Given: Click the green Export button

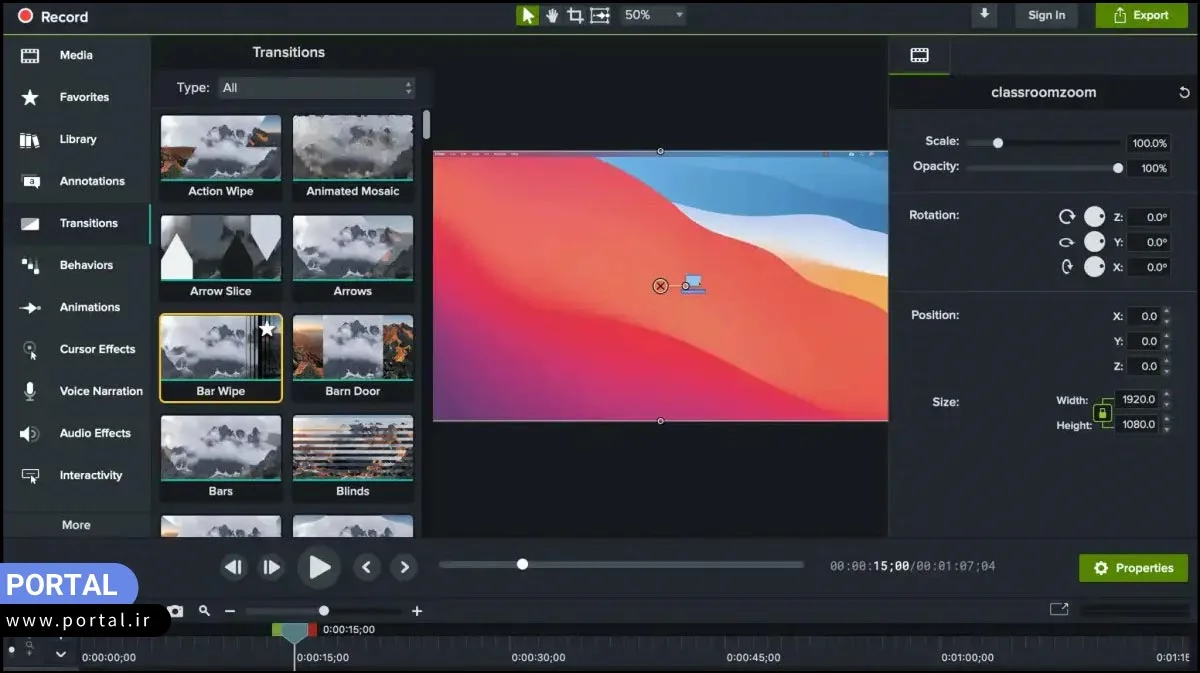Looking at the screenshot, I should (1141, 15).
